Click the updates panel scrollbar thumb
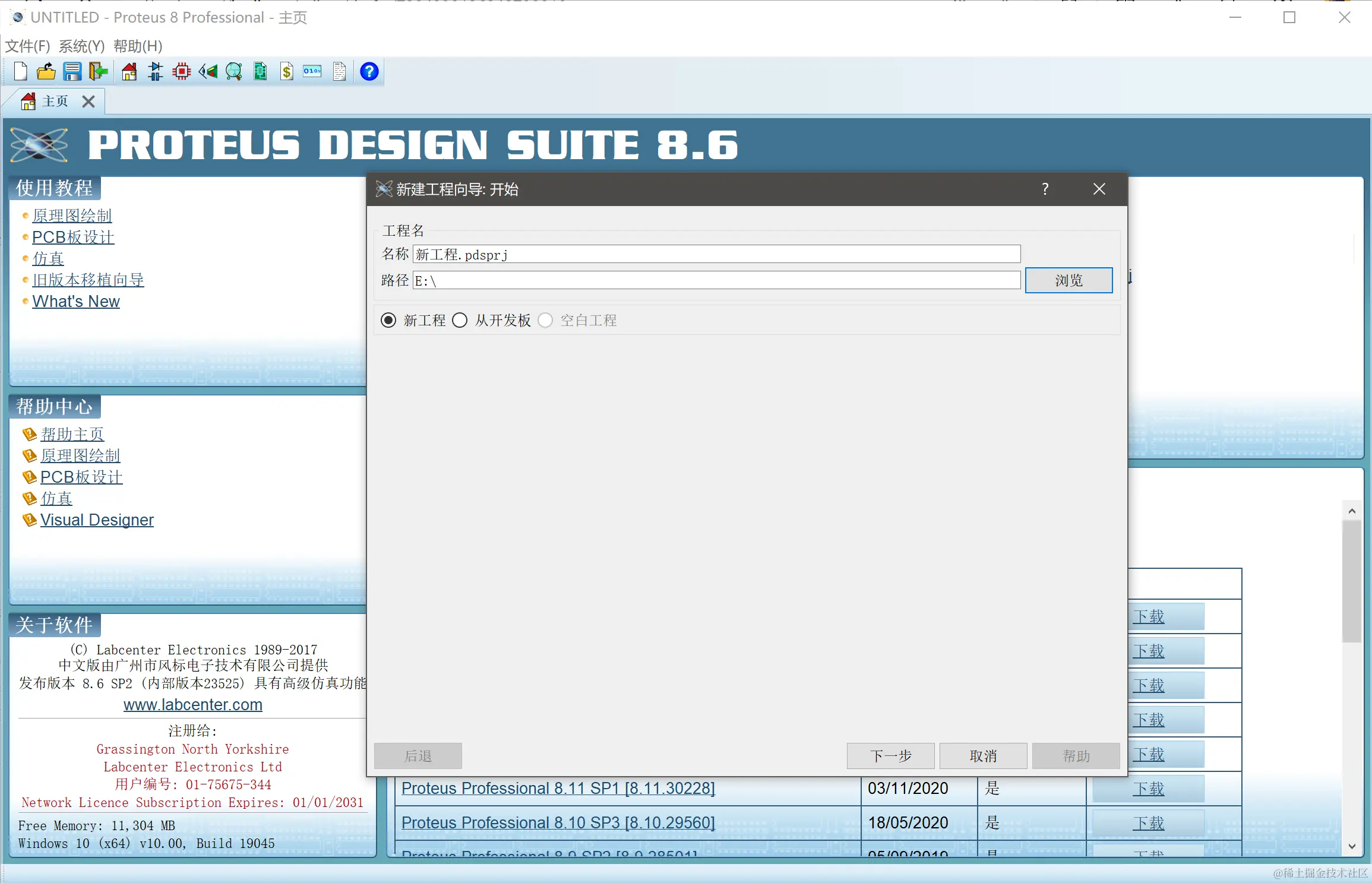The width and height of the screenshot is (1372, 883). 1352,582
